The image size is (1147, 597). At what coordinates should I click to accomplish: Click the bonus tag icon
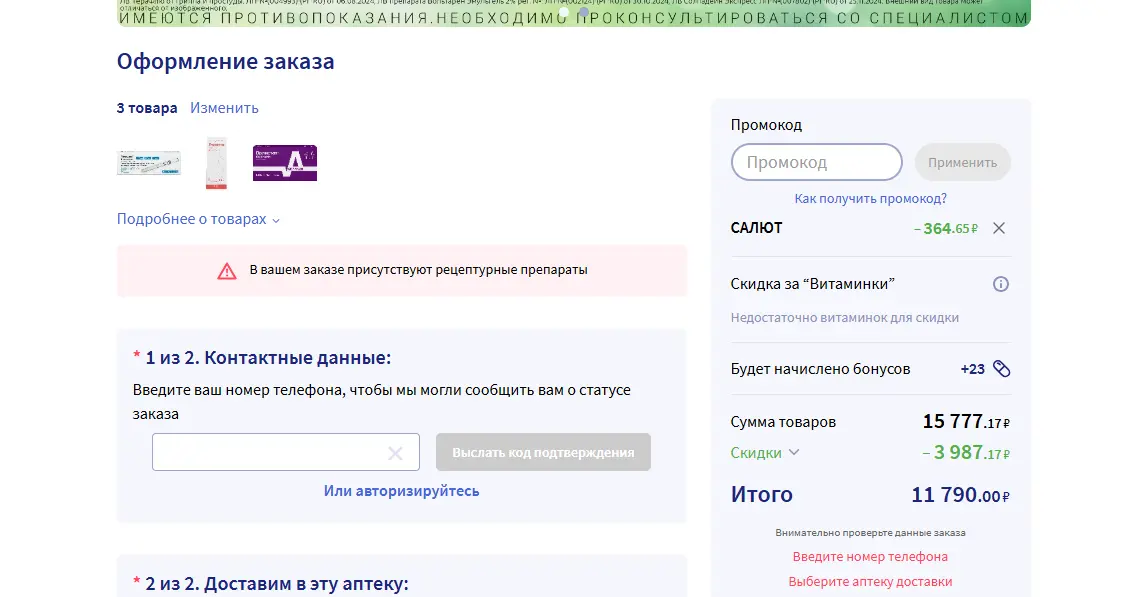point(1001,369)
